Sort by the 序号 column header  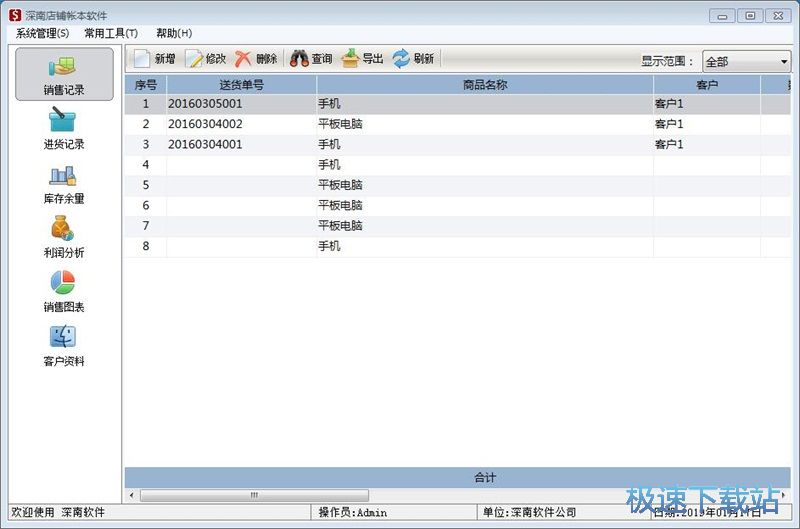tap(145, 85)
